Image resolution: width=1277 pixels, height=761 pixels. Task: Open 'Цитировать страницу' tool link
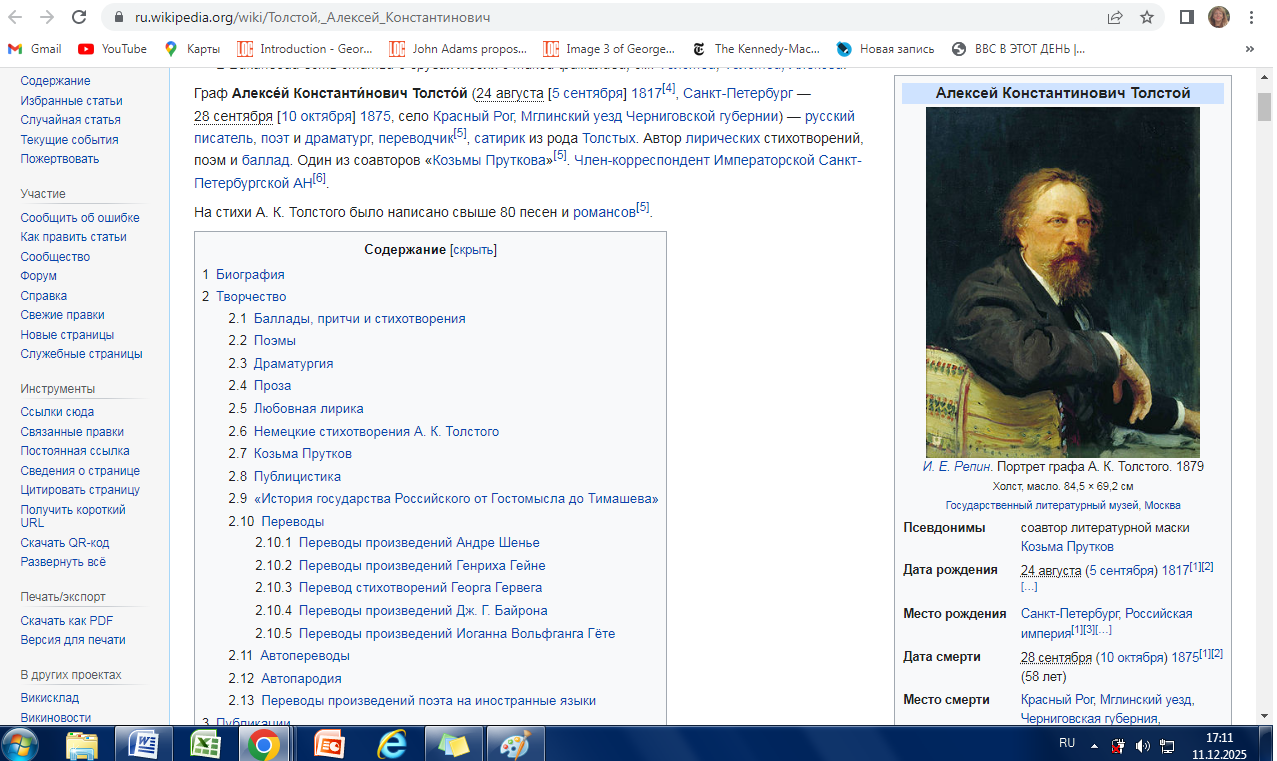(x=80, y=490)
